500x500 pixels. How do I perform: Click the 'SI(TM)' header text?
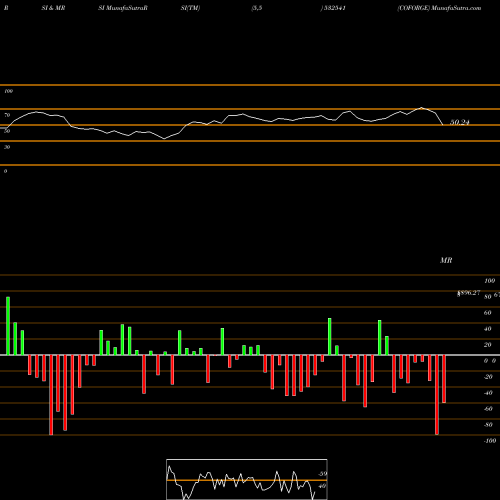click(190, 8)
